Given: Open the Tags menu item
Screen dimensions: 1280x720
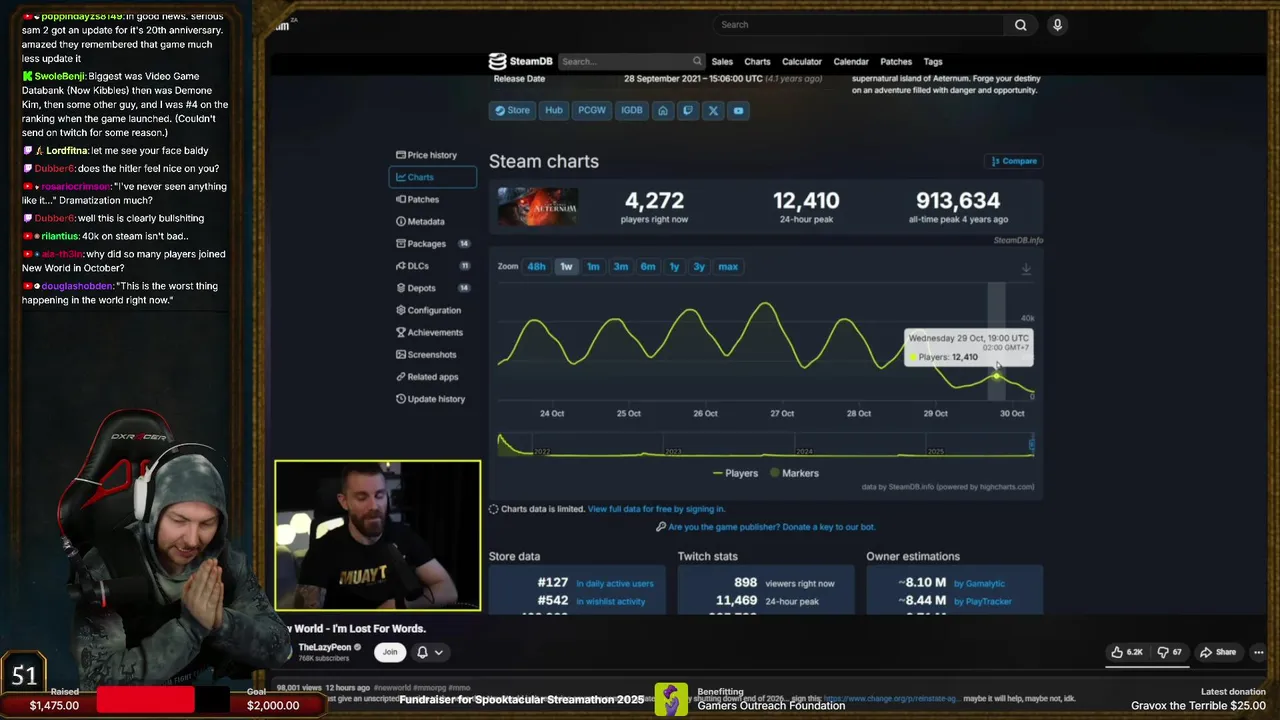Looking at the screenshot, I should click(933, 61).
